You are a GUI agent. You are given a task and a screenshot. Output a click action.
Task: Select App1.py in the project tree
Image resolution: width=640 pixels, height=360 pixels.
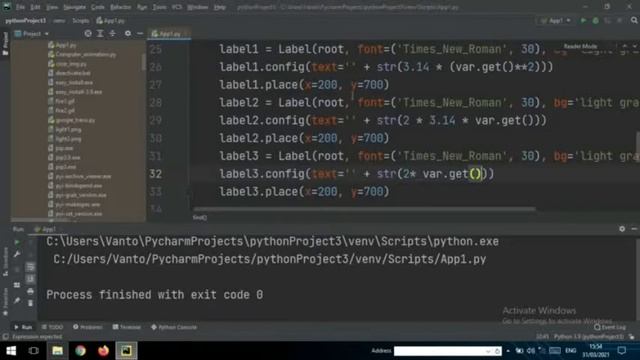(x=62, y=45)
